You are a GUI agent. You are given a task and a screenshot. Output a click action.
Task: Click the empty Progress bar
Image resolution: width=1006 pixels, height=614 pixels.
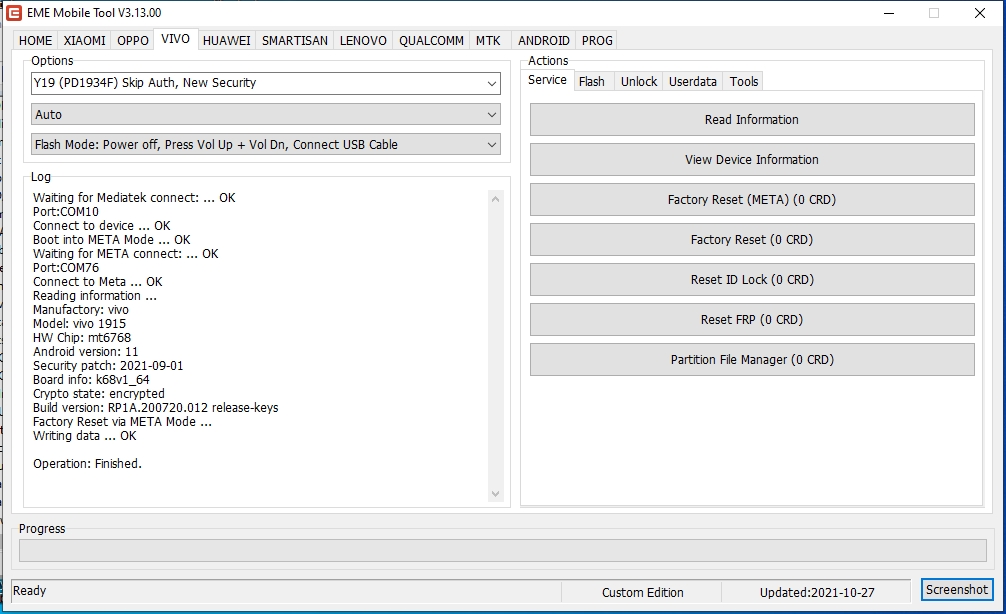tap(502, 550)
